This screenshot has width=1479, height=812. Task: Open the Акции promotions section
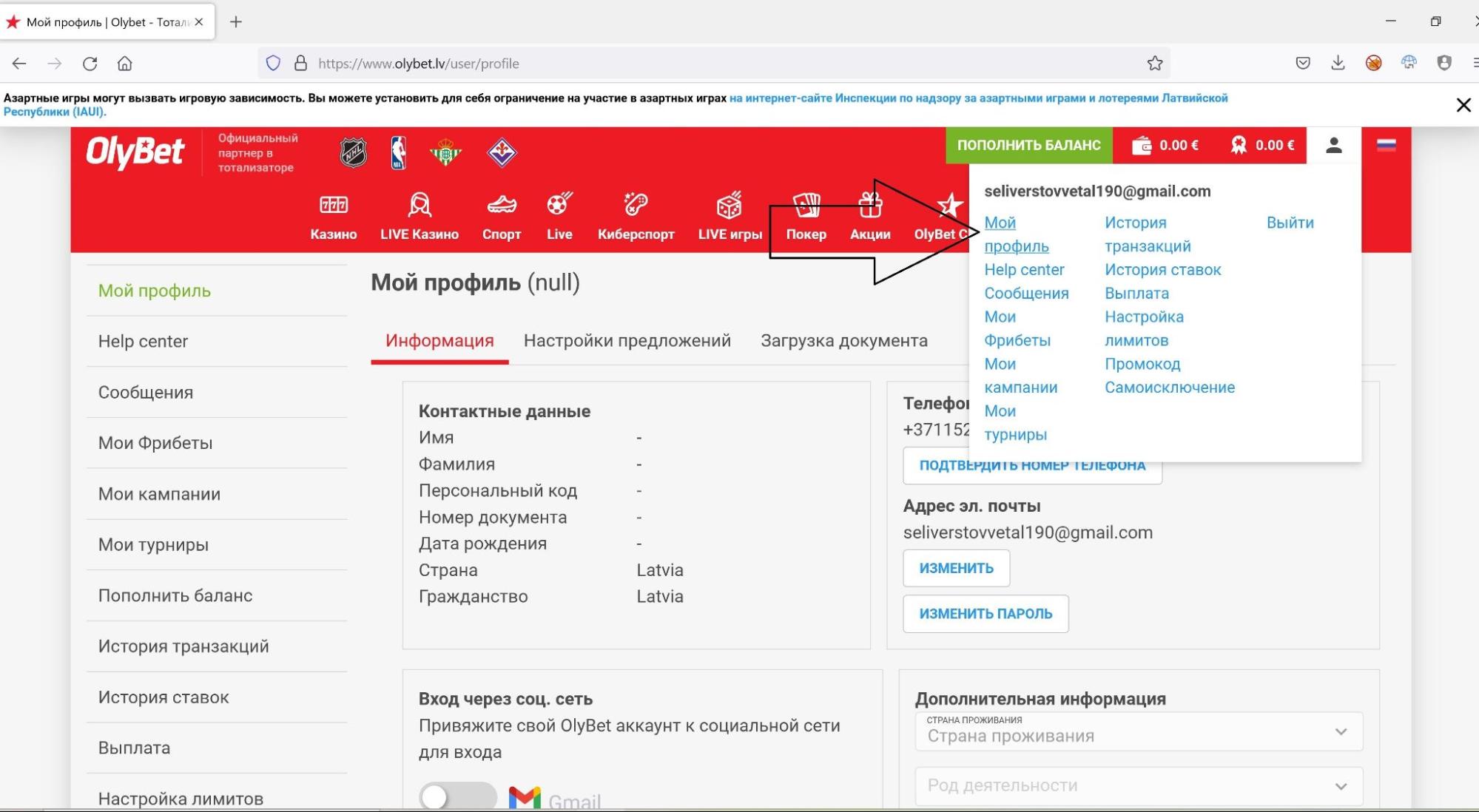coord(870,217)
